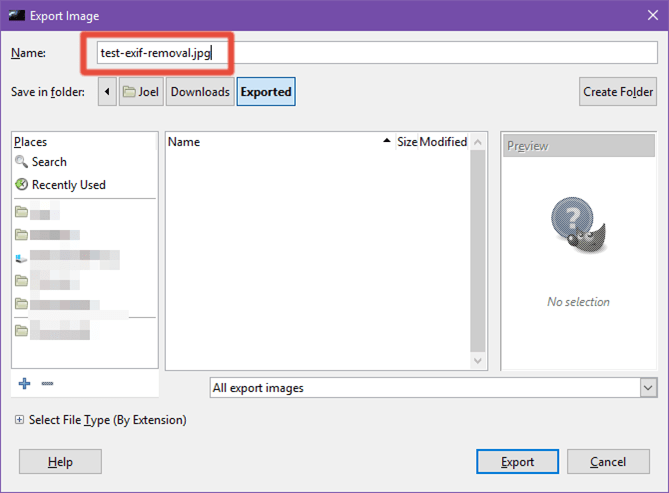
Task: Click the last folder icon below the separator
Action: point(21,330)
